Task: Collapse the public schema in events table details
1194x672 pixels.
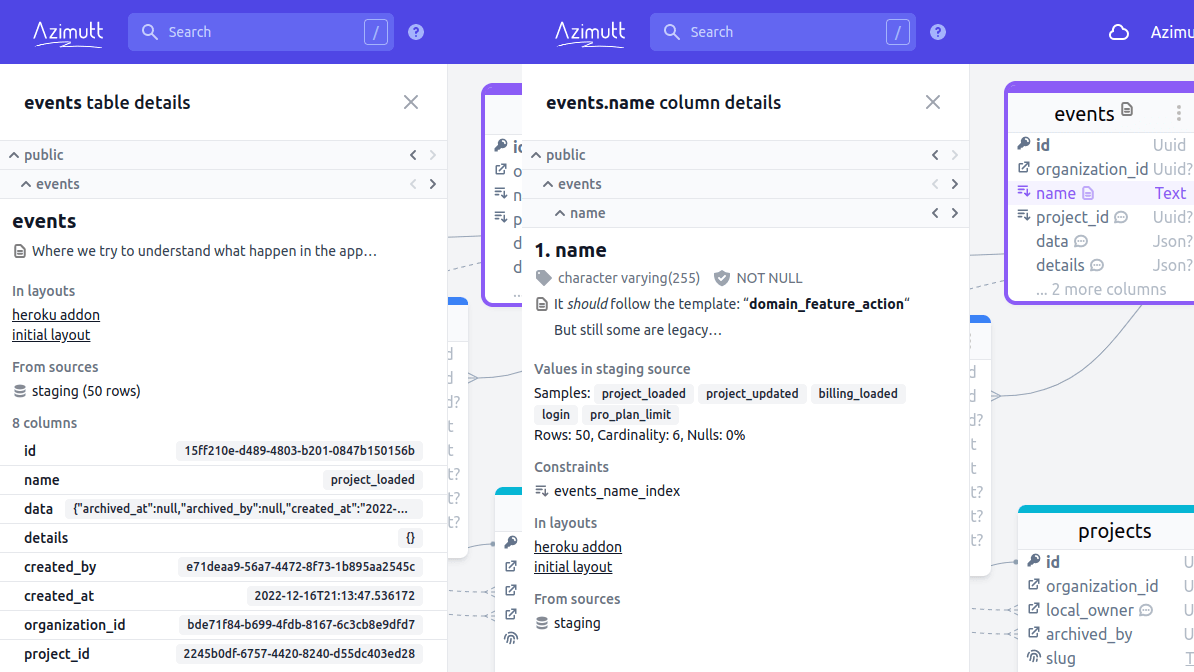Action: pyautogui.click(x=14, y=155)
